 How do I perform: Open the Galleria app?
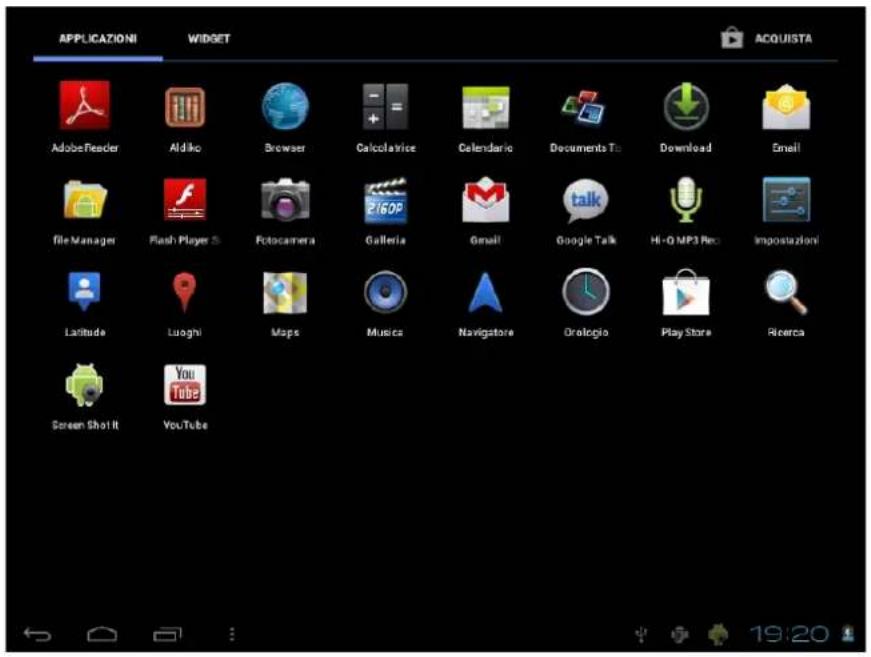[386, 200]
